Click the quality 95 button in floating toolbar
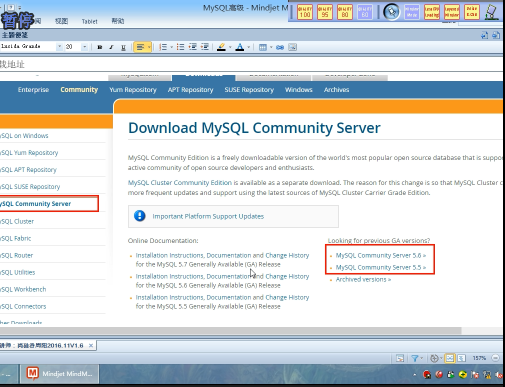The image size is (505, 387). [x=325, y=12]
